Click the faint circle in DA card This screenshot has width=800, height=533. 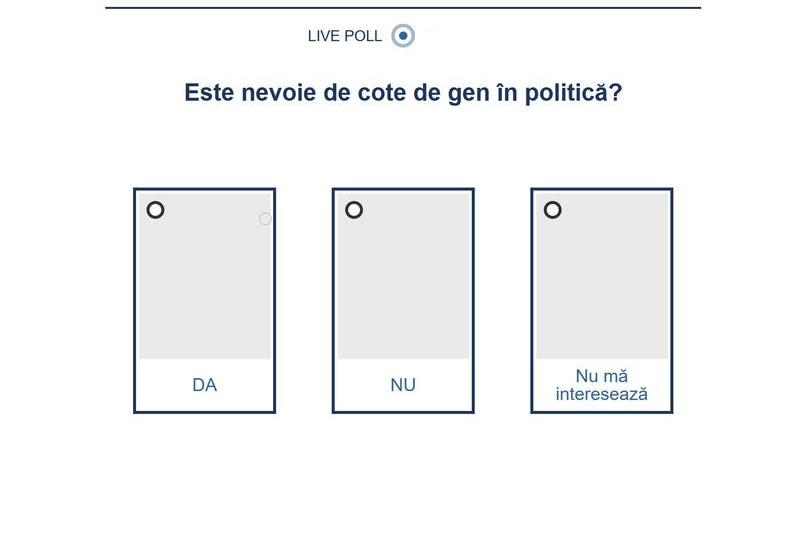coord(265,219)
